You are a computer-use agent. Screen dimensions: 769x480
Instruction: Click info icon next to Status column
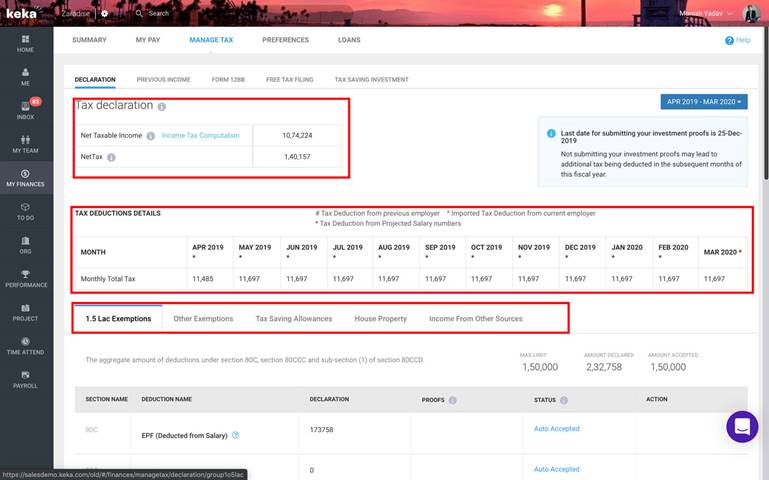tap(564, 400)
